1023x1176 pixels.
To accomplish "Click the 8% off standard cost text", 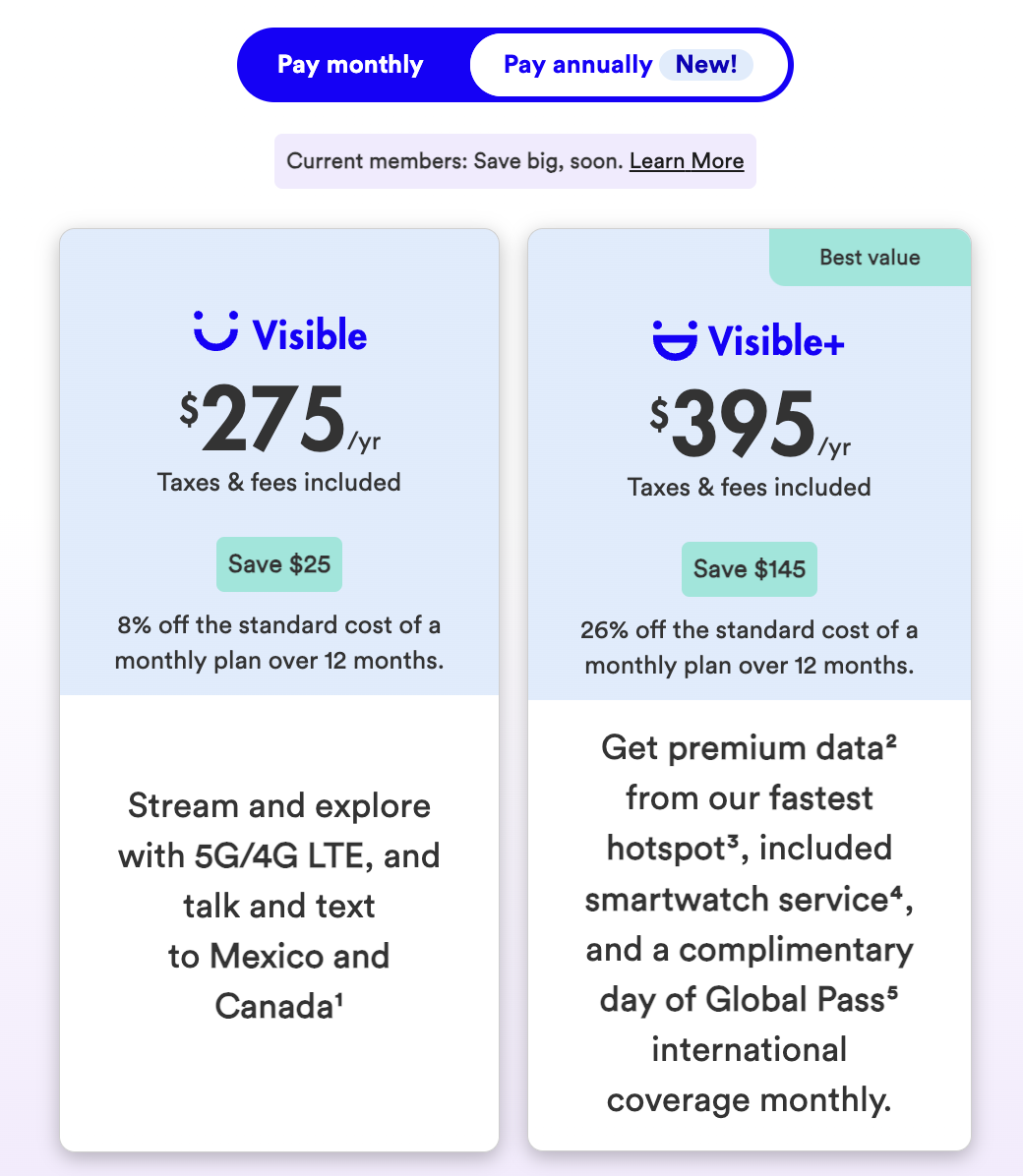I will (x=279, y=643).
